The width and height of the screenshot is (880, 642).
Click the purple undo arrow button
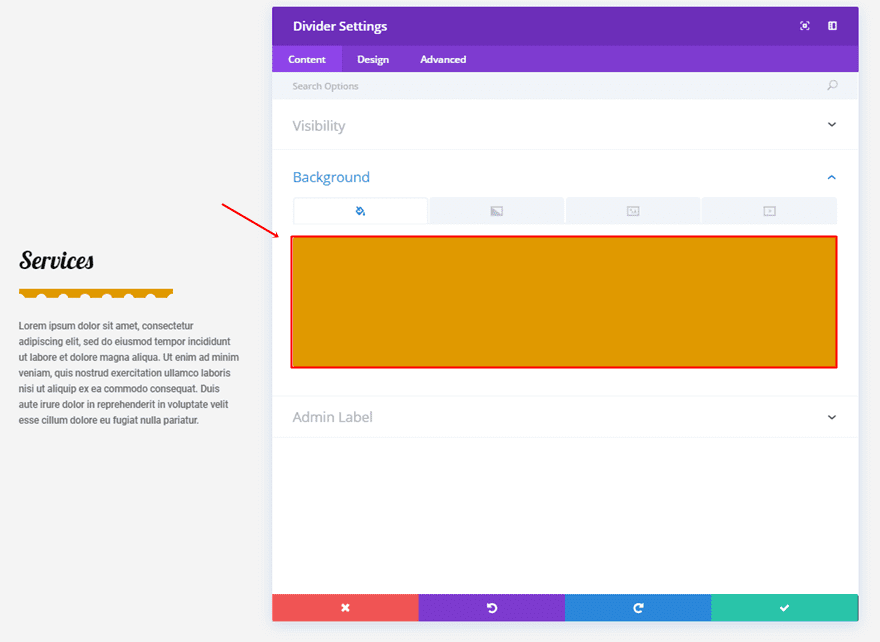point(491,608)
